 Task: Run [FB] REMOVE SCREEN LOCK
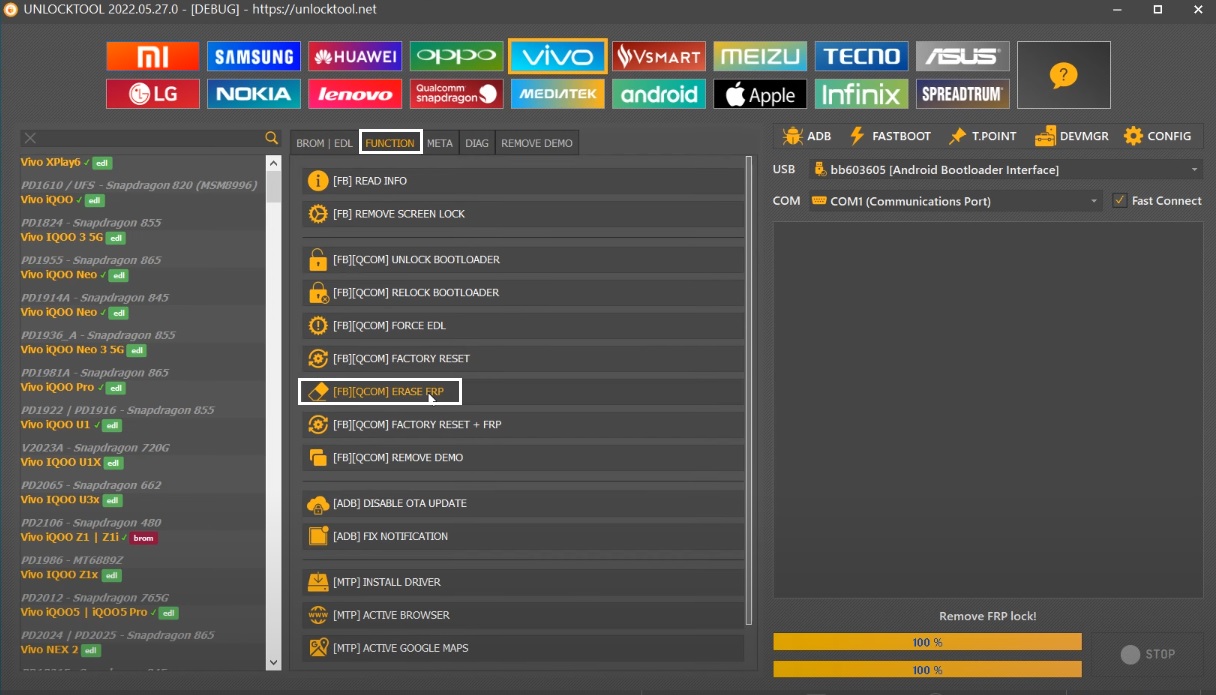(x=523, y=214)
